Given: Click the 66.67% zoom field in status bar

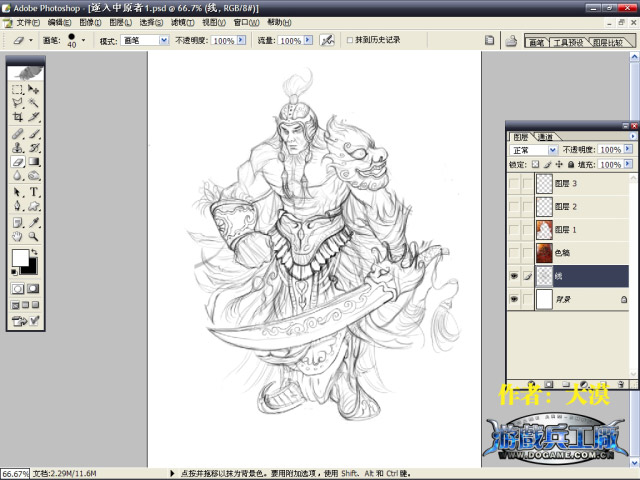Looking at the screenshot, I should pos(16,474).
